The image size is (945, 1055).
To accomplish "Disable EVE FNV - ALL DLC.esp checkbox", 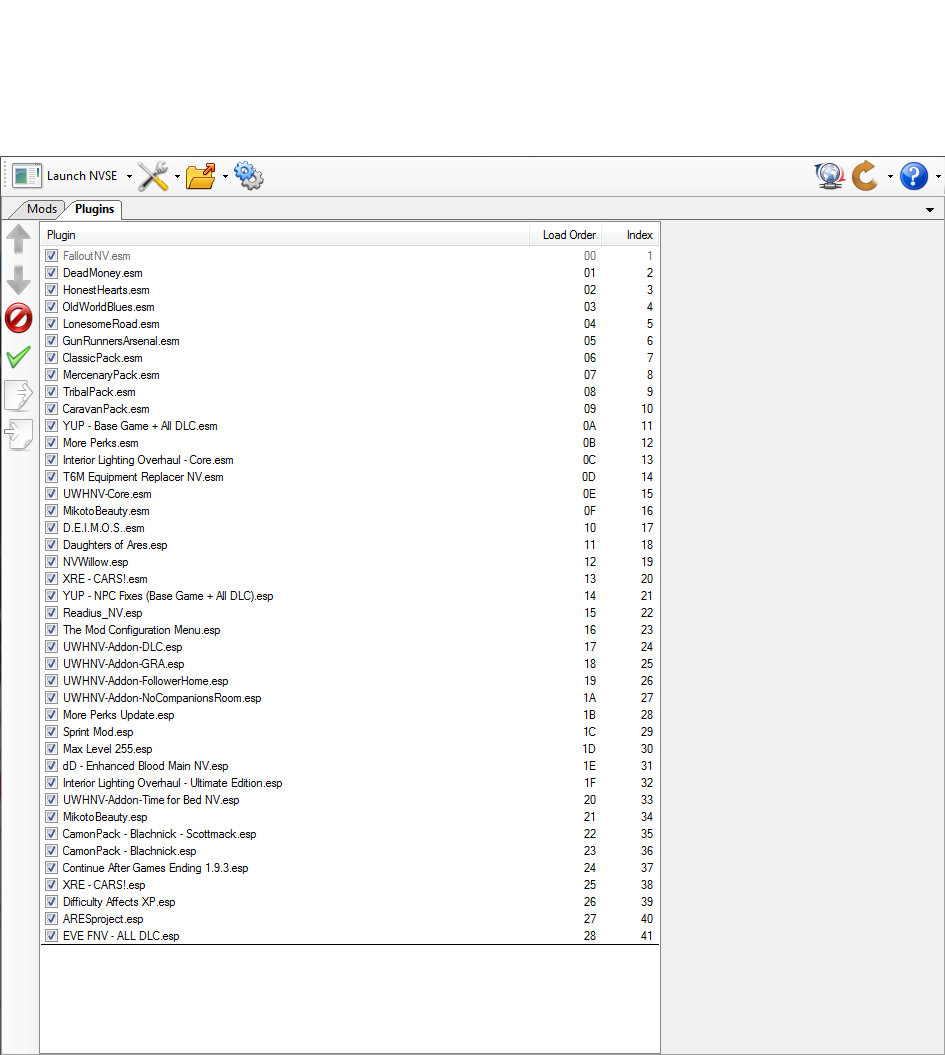I will [52, 935].
